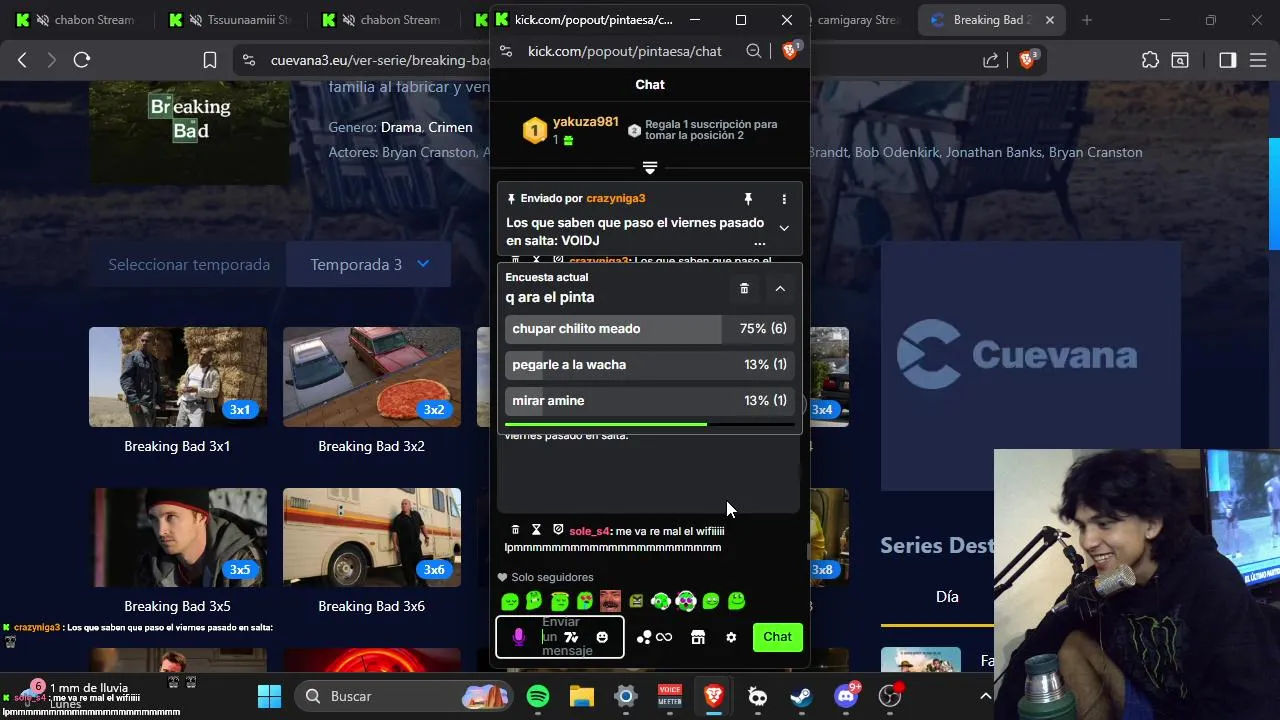The image size is (1280, 720).
Task: Click the voice microphone icon in chat input
Action: [518, 637]
